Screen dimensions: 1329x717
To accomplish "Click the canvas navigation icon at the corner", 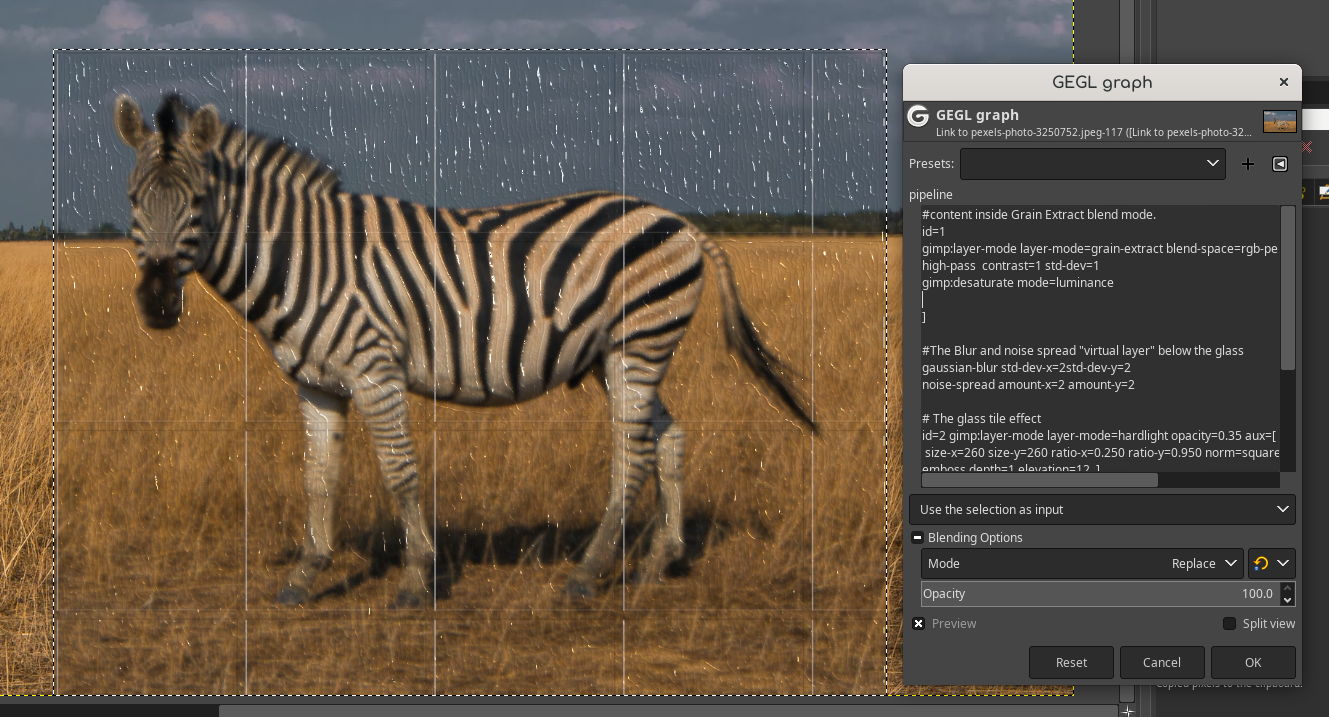I will [x=1127, y=711].
